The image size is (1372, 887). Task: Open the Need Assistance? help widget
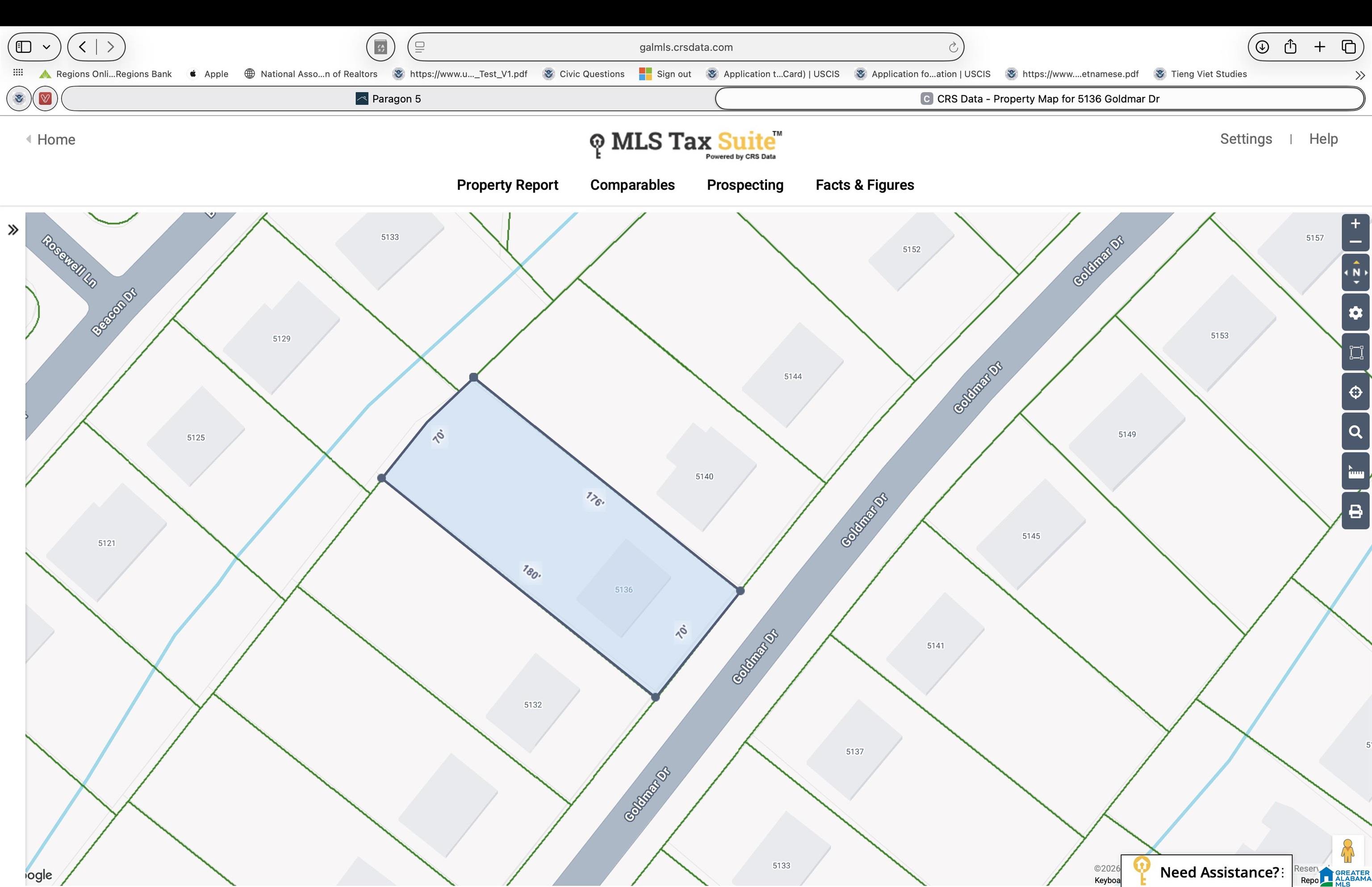click(1206, 871)
